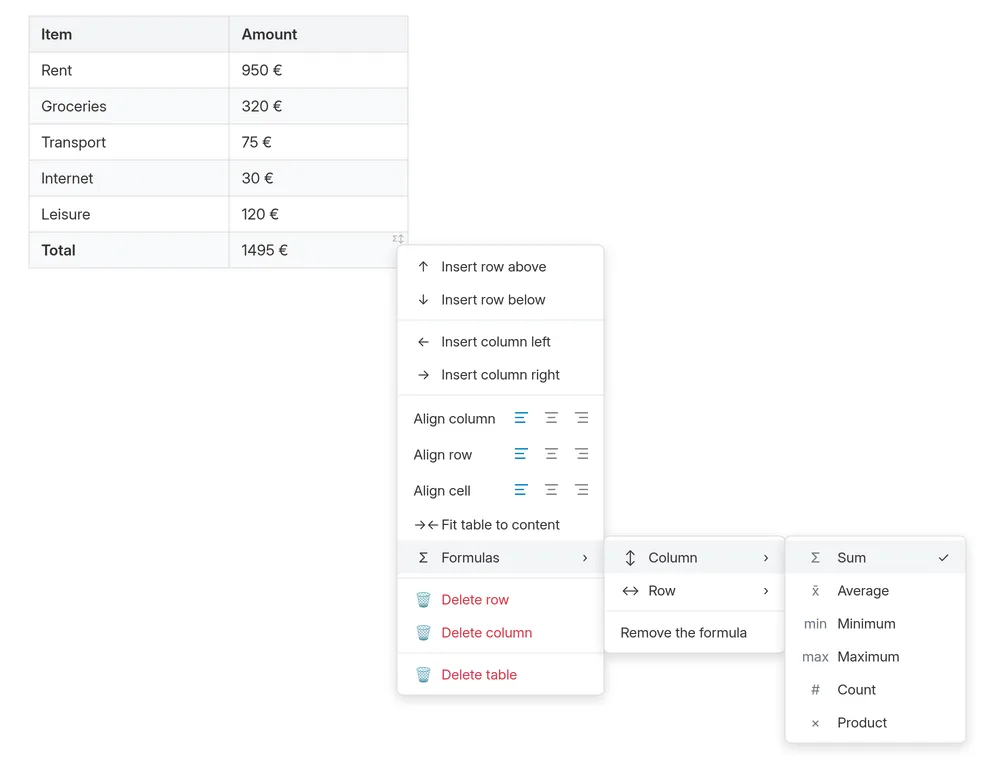Select Fit table to content
993x766 pixels.
coord(500,525)
